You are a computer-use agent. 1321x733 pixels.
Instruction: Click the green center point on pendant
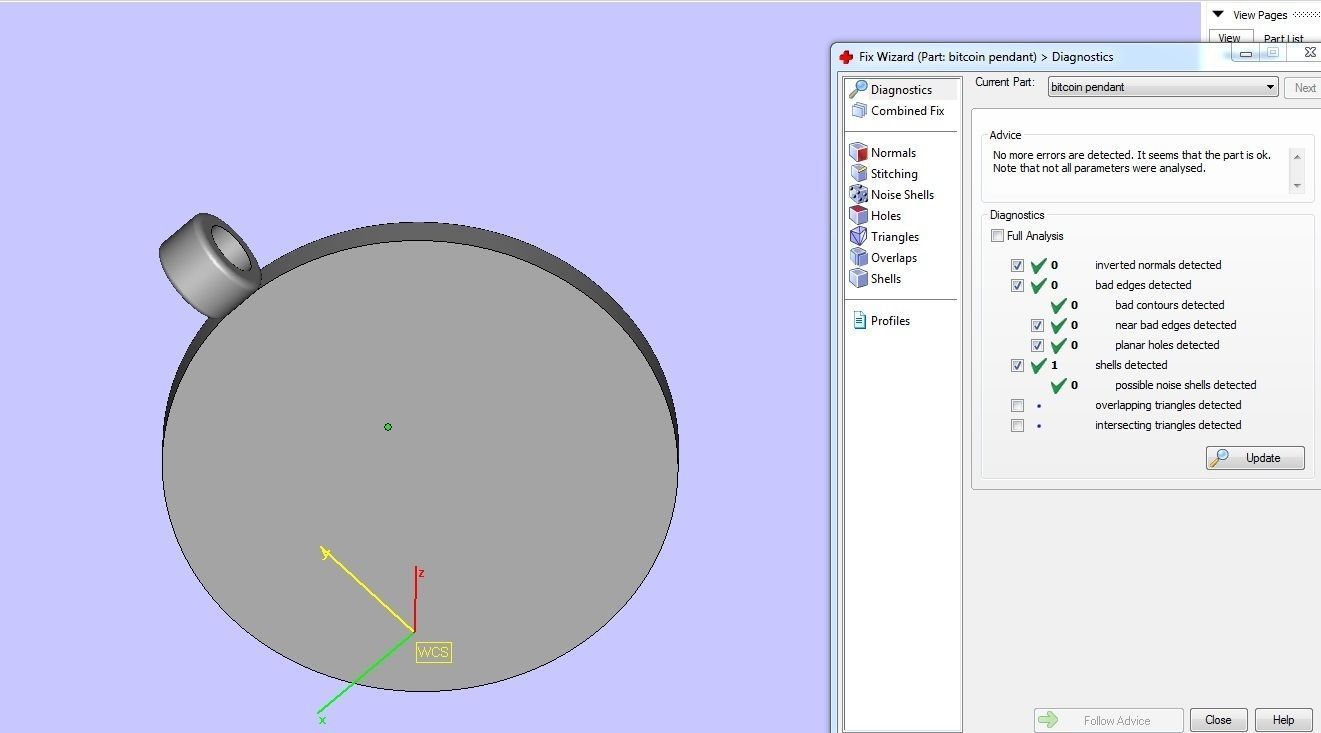(x=388, y=427)
